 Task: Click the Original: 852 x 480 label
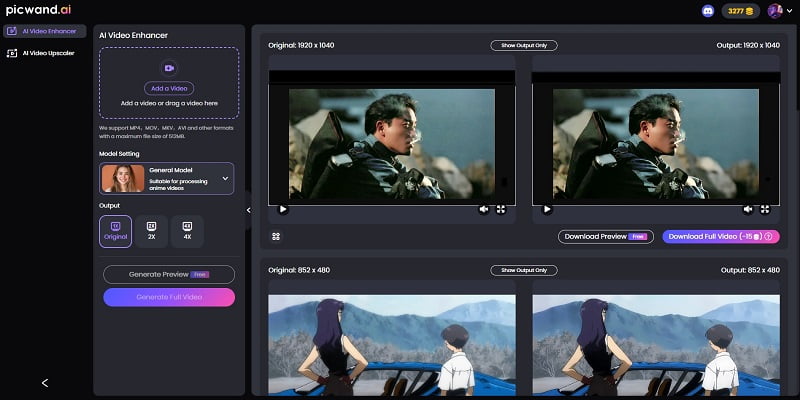coord(299,270)
